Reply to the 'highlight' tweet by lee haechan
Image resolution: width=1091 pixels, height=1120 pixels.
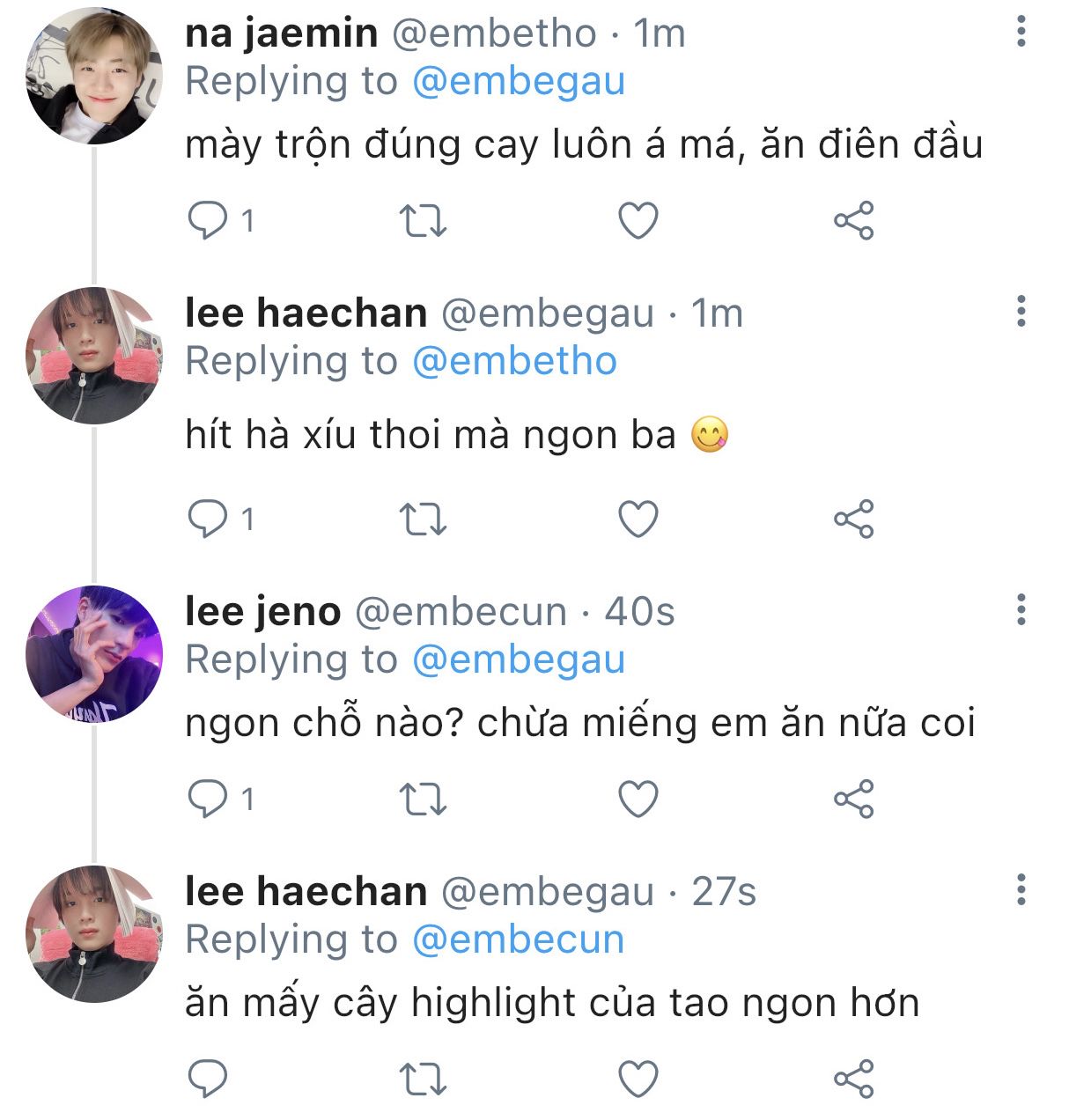[208, 1079]
